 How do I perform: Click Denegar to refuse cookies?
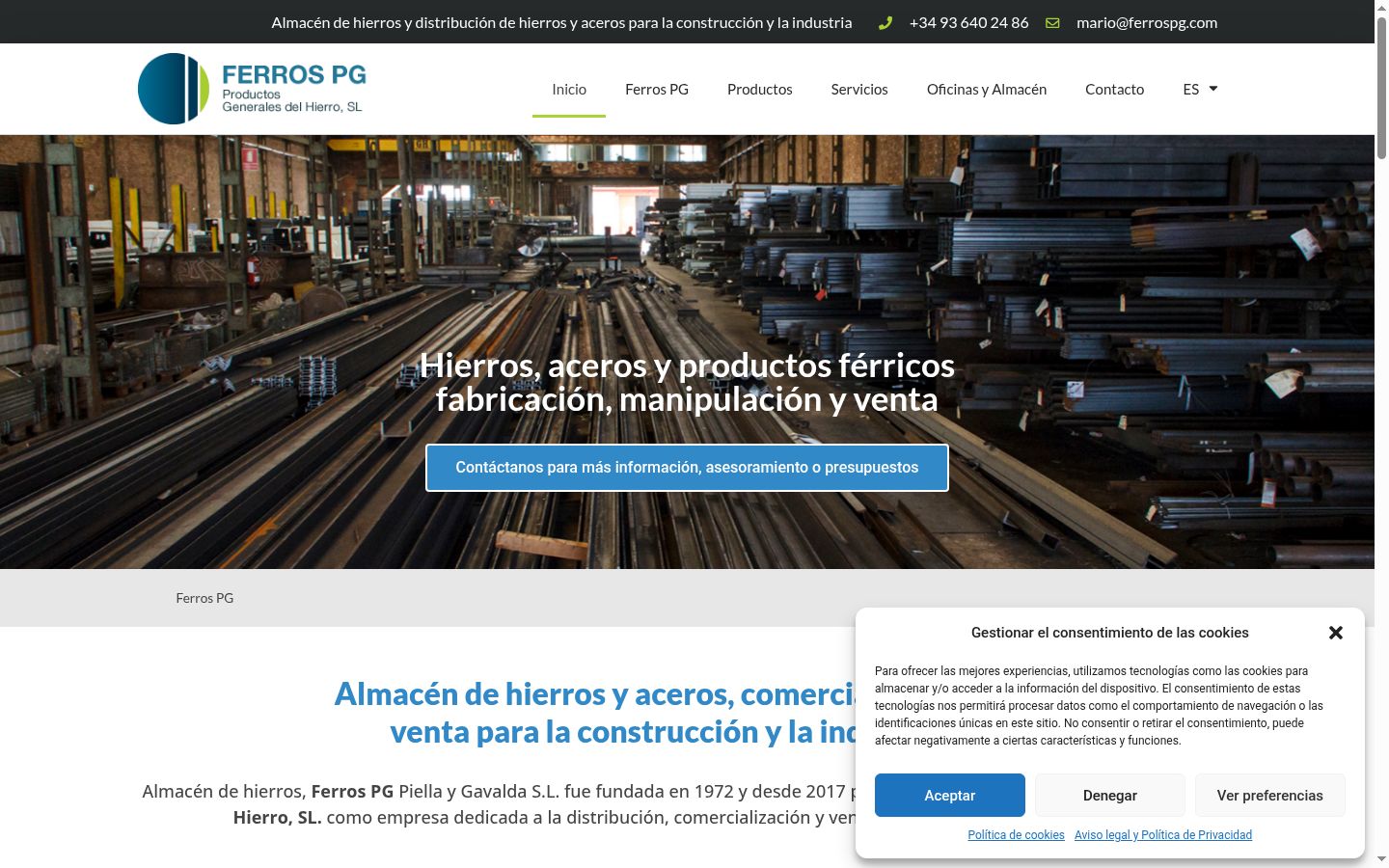[1110, 796]
